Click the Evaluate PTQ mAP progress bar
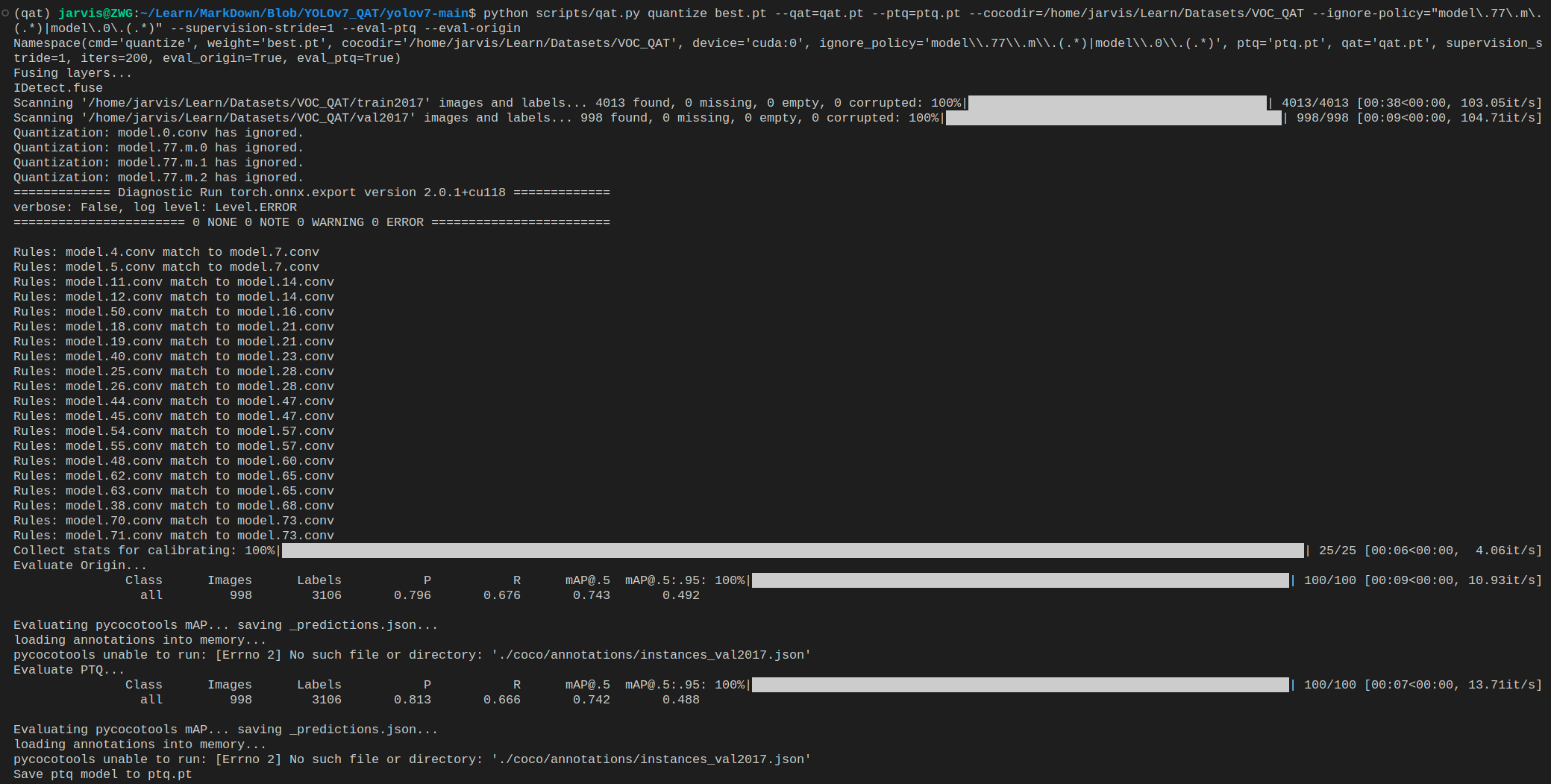Screen dimensions: 1551x784 1020,685
